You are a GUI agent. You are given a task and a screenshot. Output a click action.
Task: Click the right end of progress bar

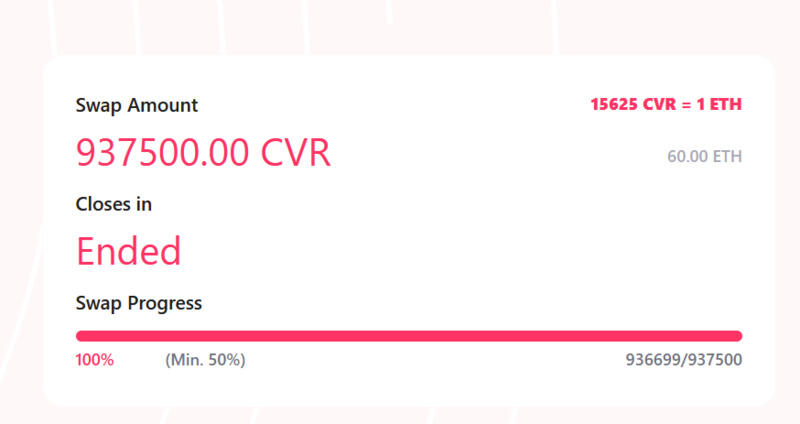tap(736, 336)
